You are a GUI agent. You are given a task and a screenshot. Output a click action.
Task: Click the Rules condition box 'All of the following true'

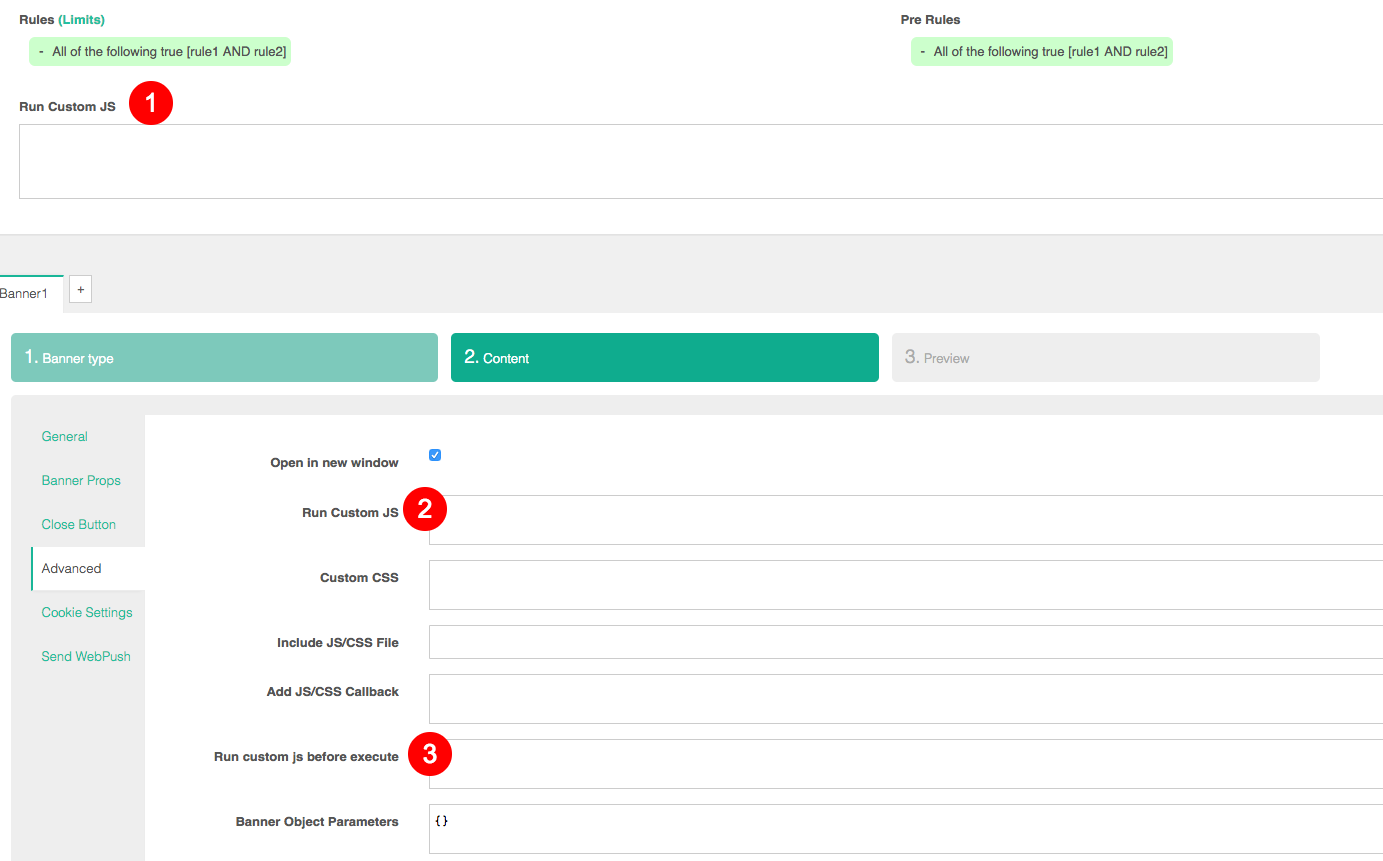160,52
